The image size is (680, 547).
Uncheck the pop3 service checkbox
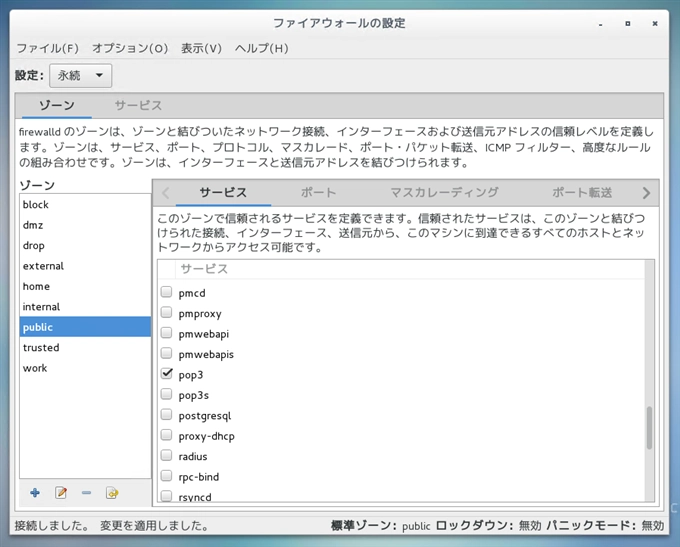[x=167, y=373]
